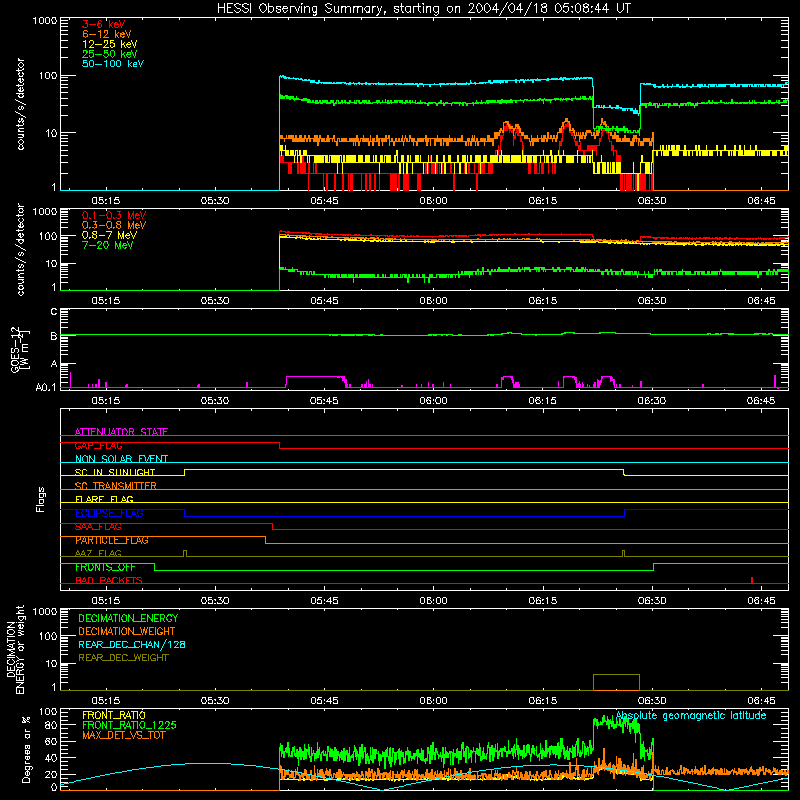
Task: Click the HESSI Observing Summary title
Action: pyautogui.click(x=423, y=9)
